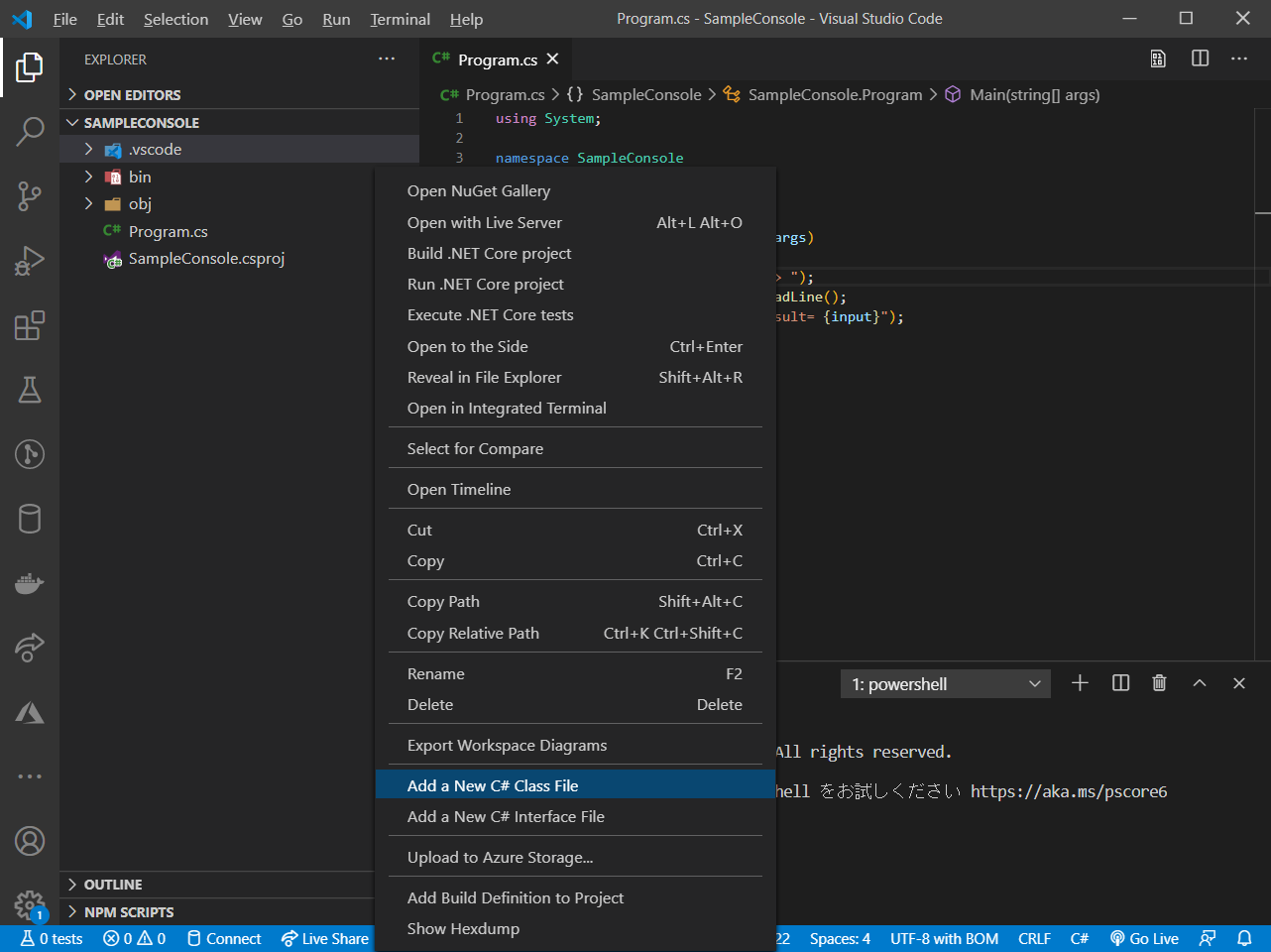Switch to the Program.cs tab

[497, 59]
